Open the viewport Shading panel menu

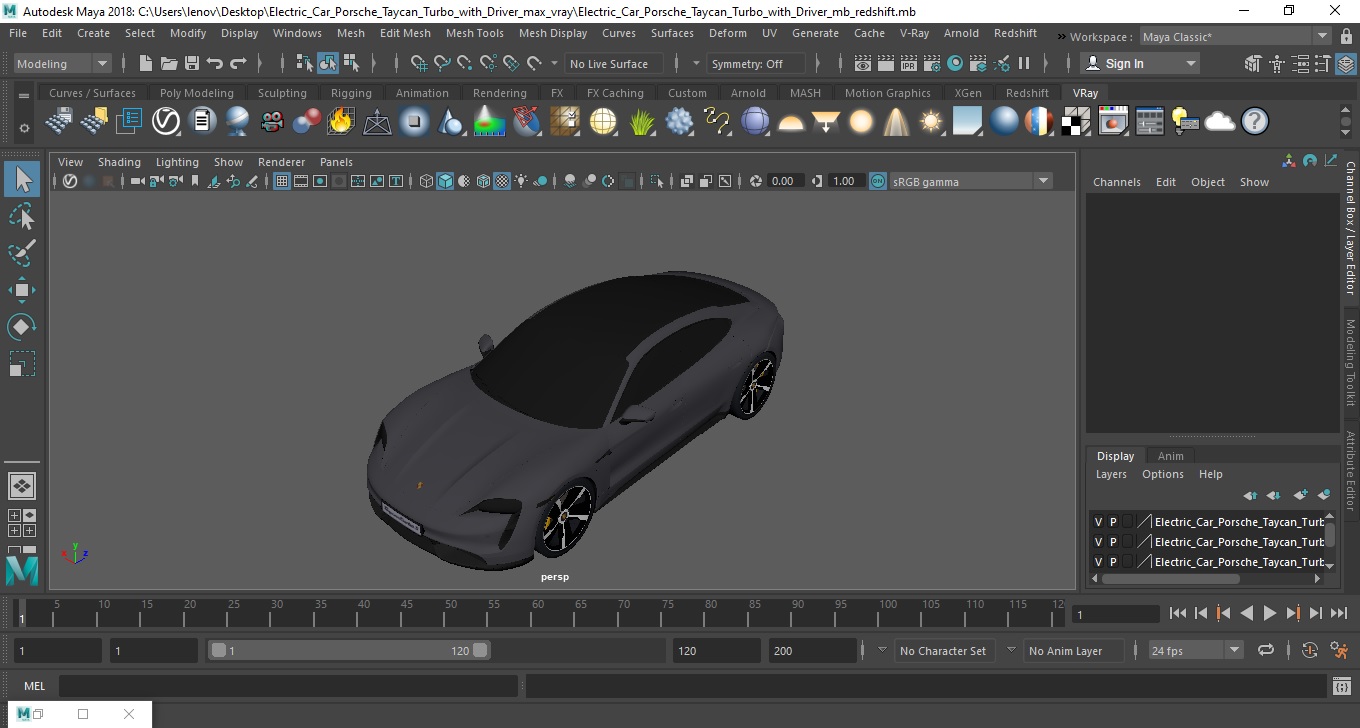[x=119, y=162]
